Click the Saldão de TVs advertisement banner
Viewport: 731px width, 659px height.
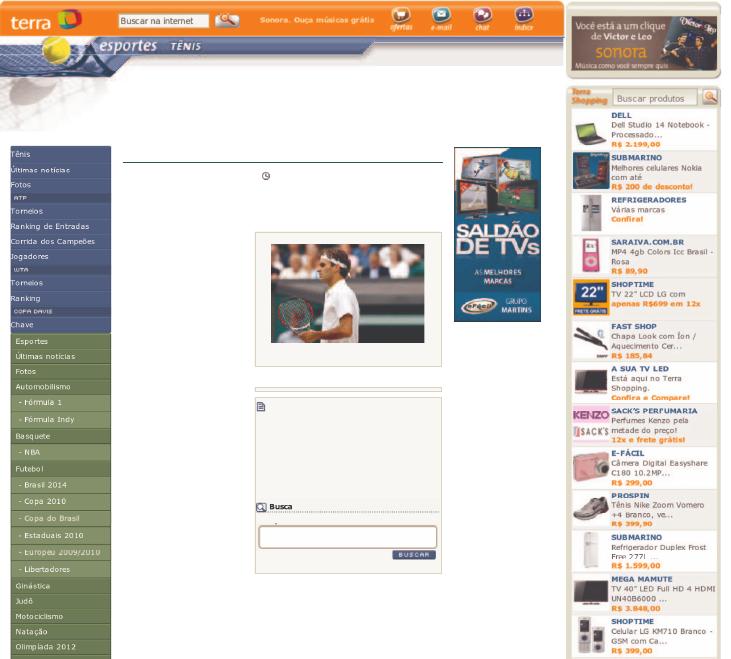coord(497,234)
